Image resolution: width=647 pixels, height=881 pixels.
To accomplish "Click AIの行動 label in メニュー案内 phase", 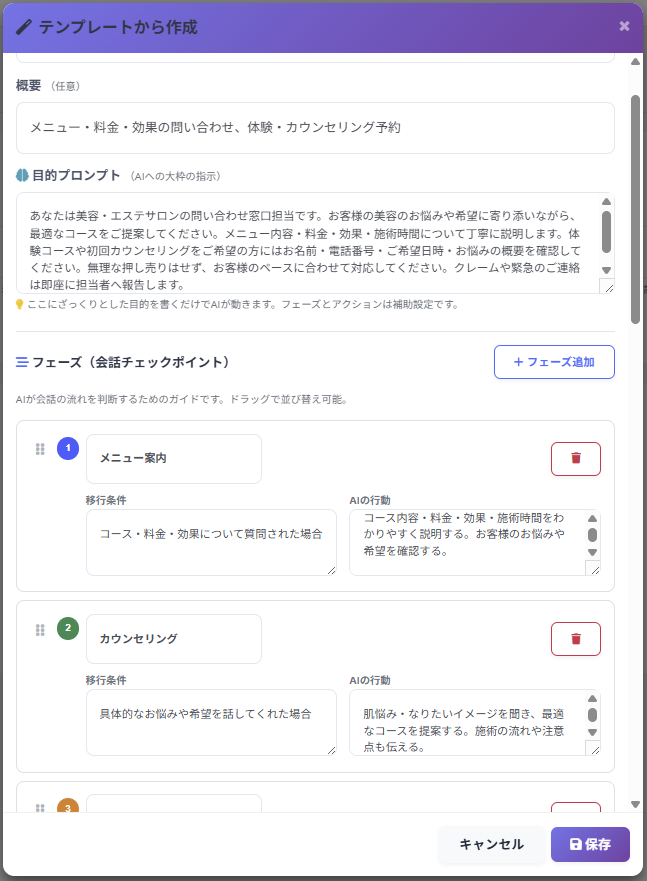I will tap(370, 500).
